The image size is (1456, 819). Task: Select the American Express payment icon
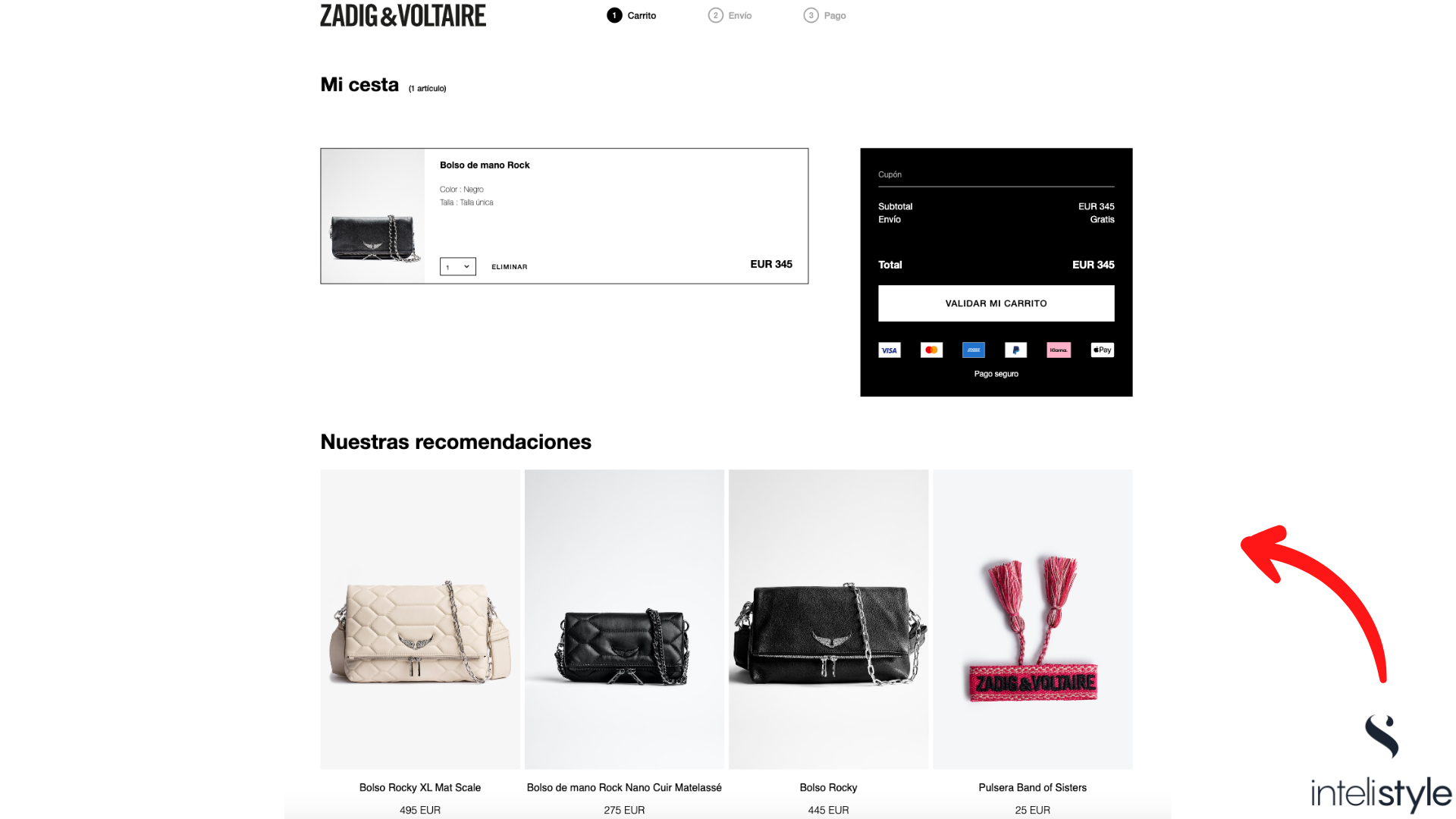pyautogui.click(x=974, y=350)
